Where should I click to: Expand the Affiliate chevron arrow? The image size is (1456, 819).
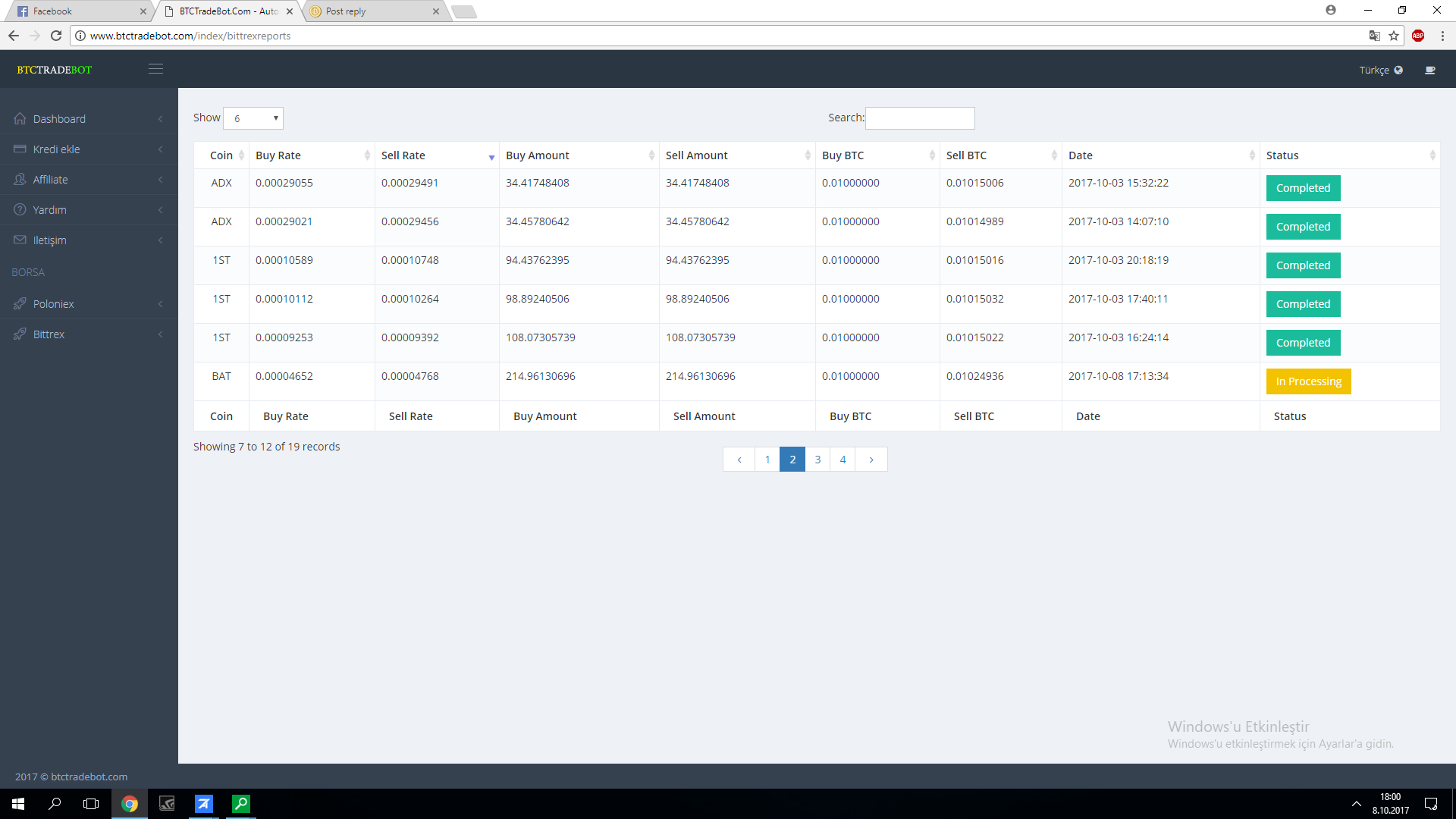point(161,180)
